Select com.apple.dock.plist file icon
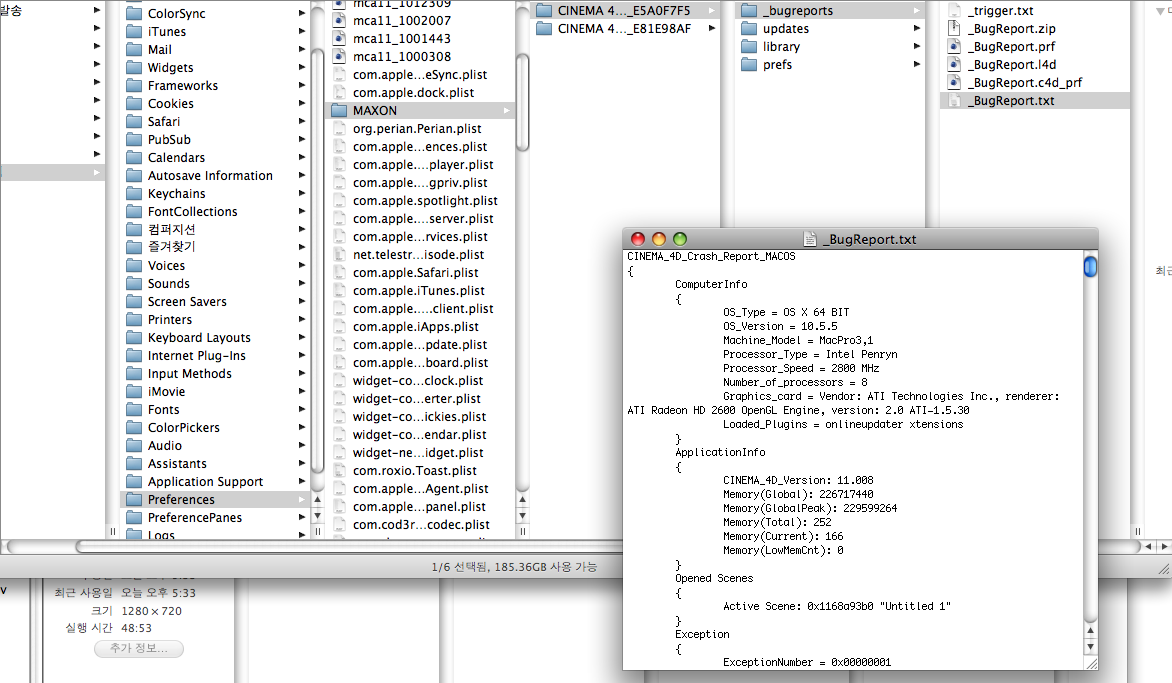 click(x=339, y=93)
